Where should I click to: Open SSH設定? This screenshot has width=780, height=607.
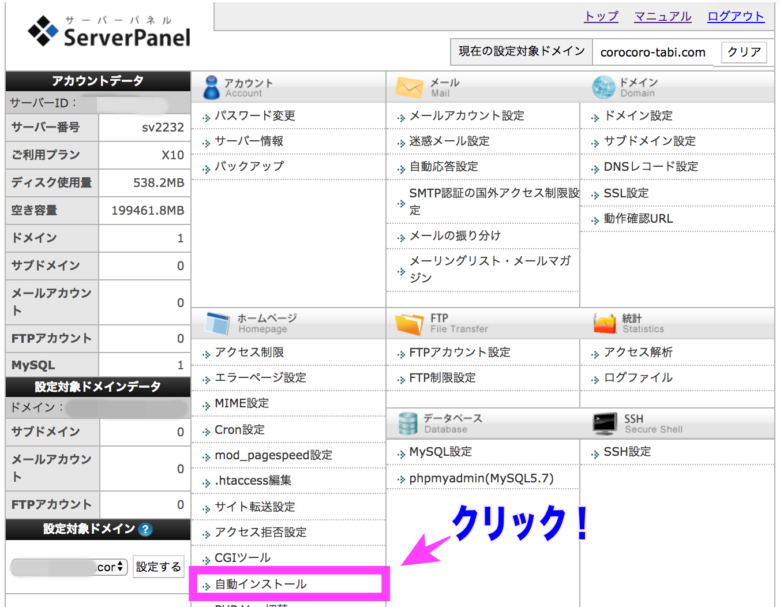click(x=627, y=452)
